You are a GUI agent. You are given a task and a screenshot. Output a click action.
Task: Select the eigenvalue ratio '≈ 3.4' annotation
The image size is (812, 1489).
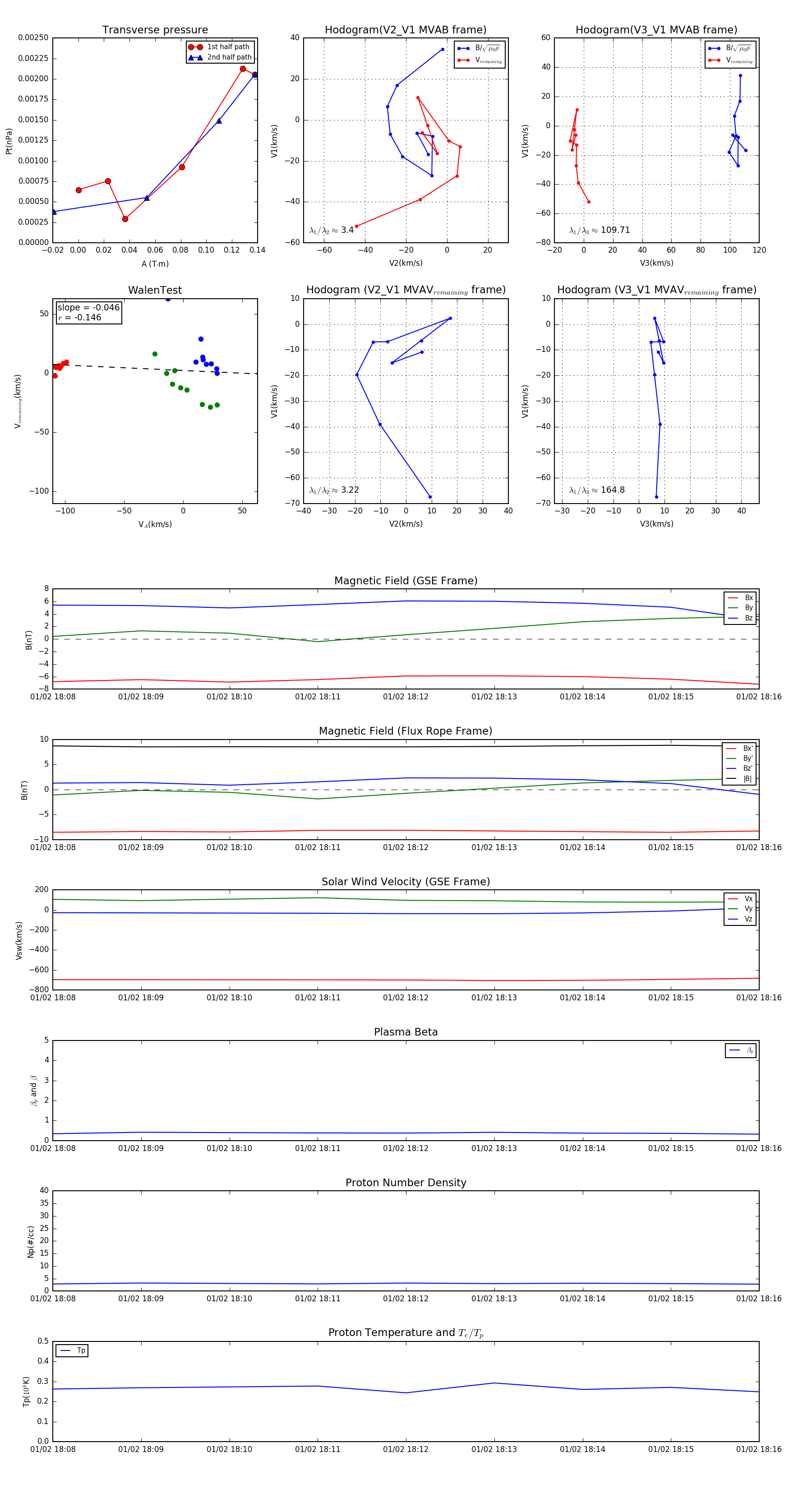[332, 230]
